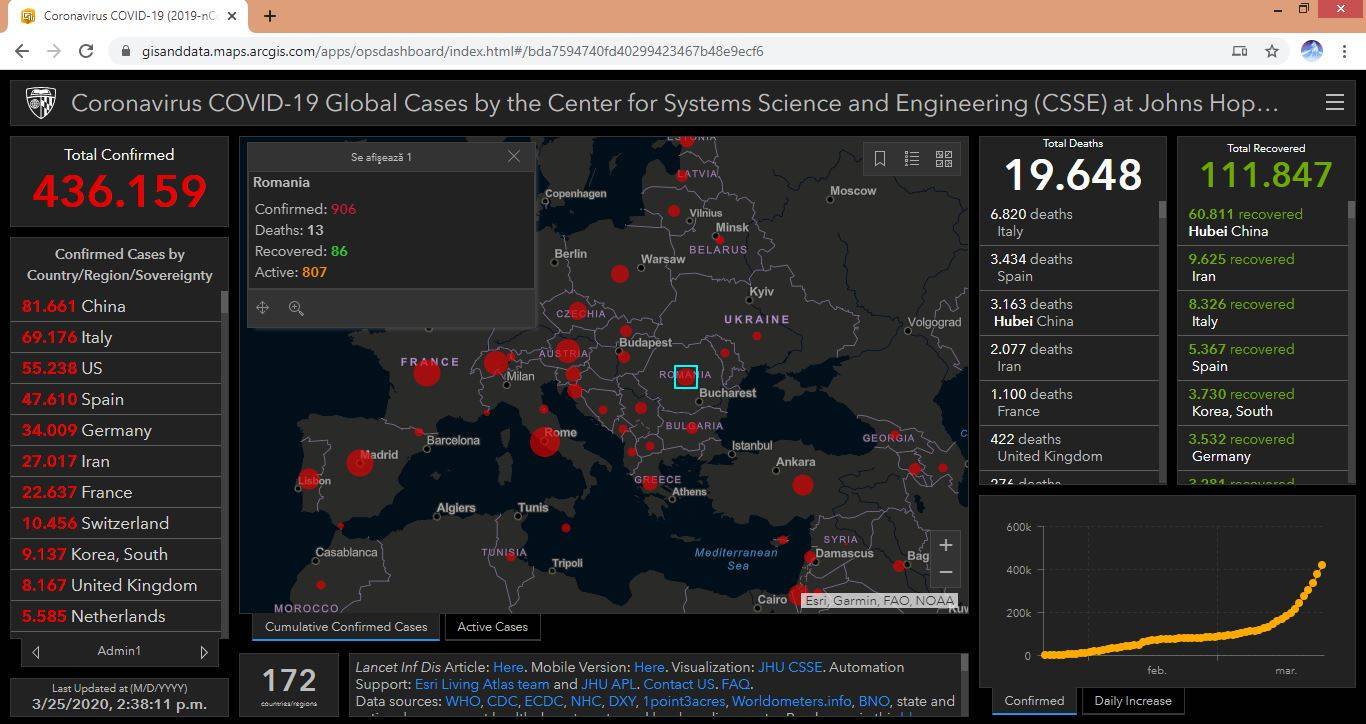
Task: Open the bookmarks icon on map
Action: coord(880,159)
